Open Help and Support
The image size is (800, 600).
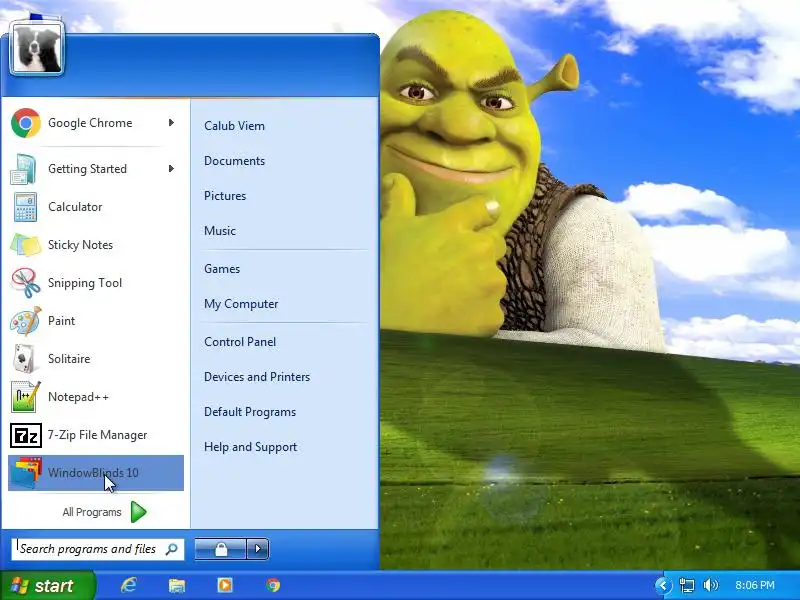tap(251, 447)
